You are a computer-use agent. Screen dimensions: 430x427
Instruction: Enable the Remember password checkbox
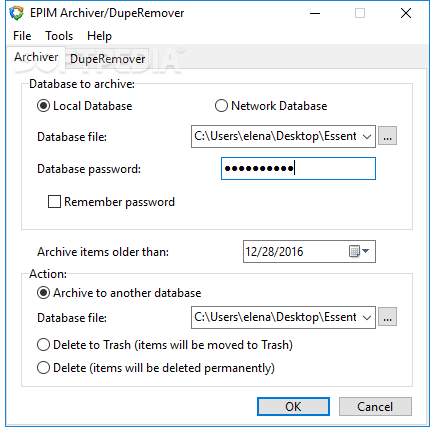tap(54, 202)
